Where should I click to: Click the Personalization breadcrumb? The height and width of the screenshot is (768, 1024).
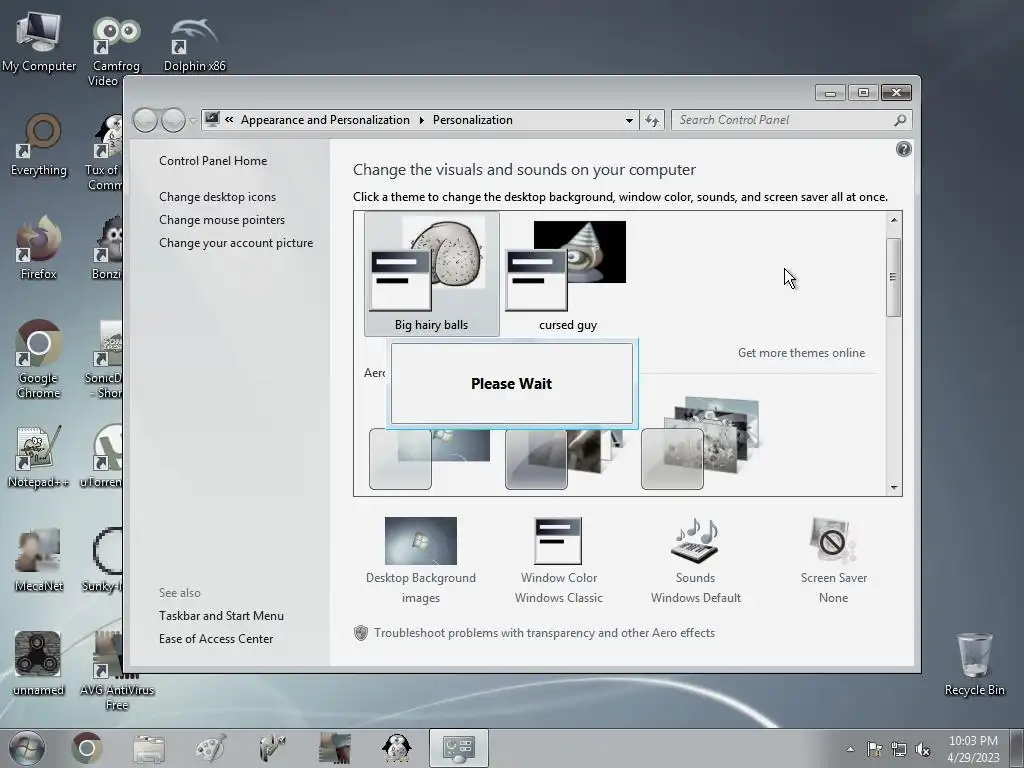click(x=473, y=120)
